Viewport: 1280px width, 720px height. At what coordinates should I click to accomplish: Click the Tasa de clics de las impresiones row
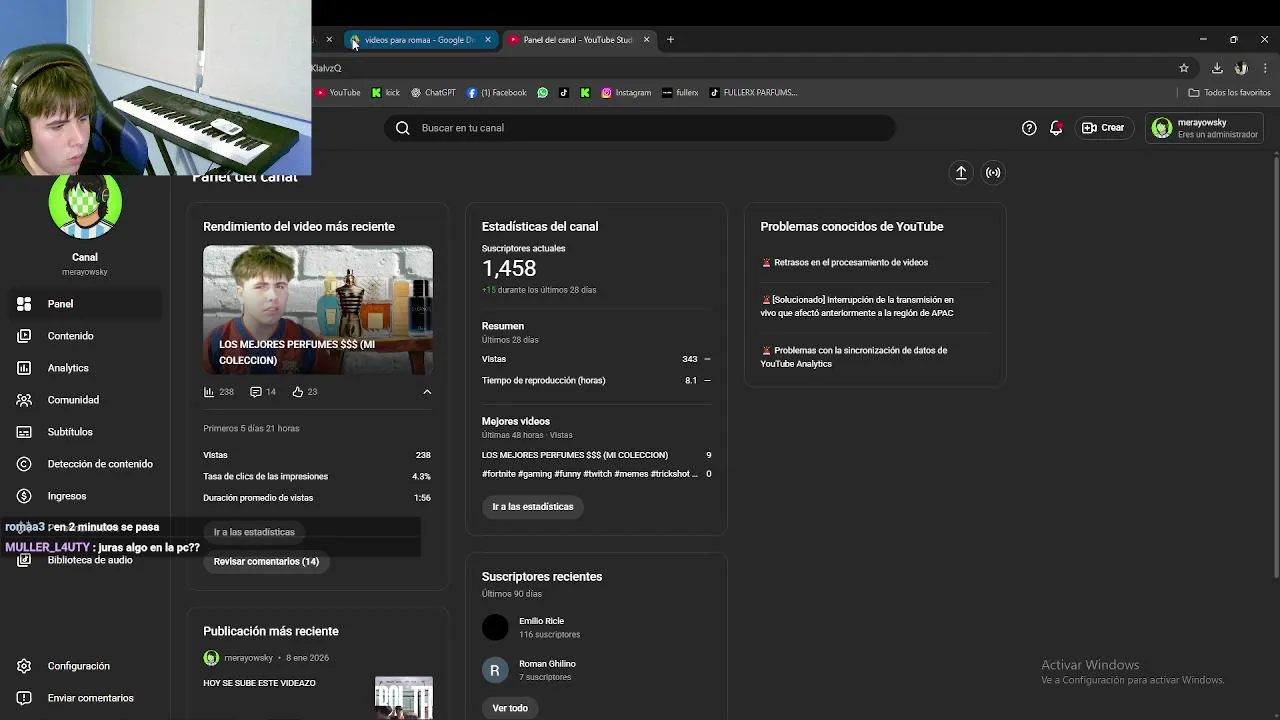pos(317,476)
